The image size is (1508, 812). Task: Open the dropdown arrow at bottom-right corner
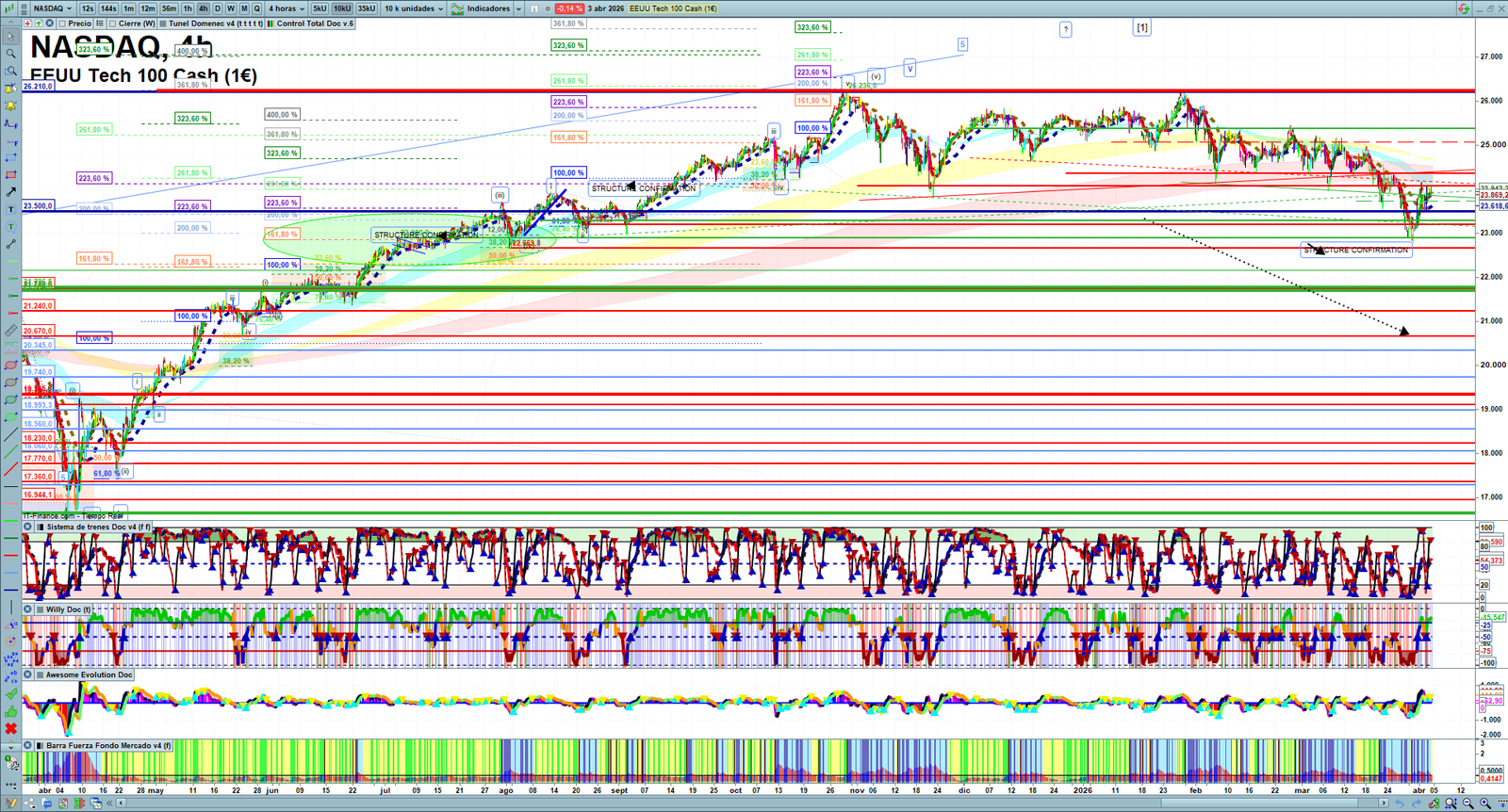click(x=1502, y=804)
